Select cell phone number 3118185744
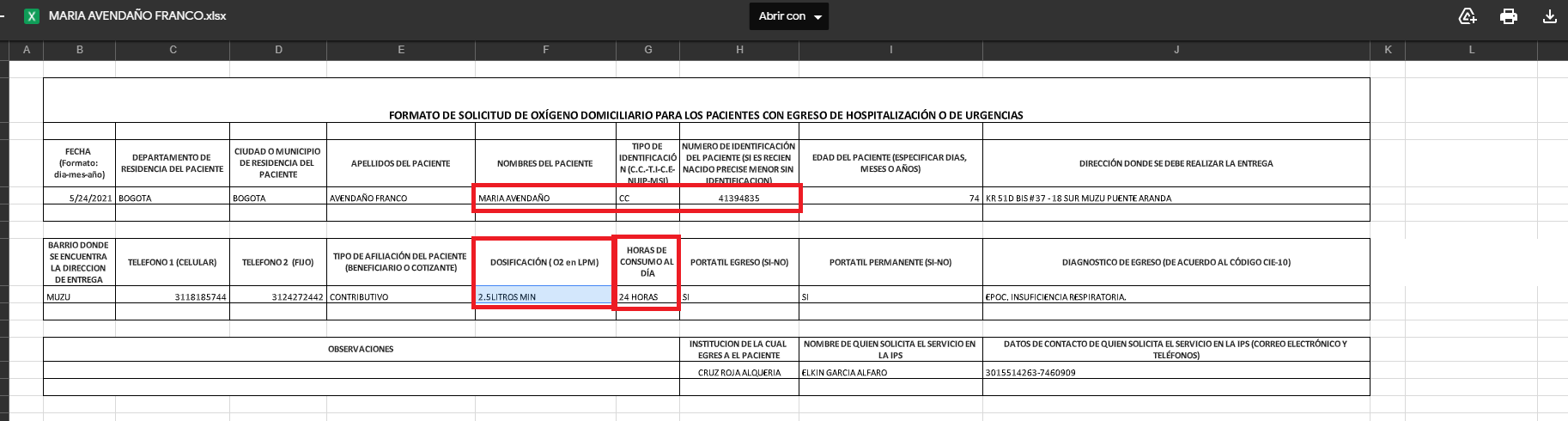 coord(173,296)
